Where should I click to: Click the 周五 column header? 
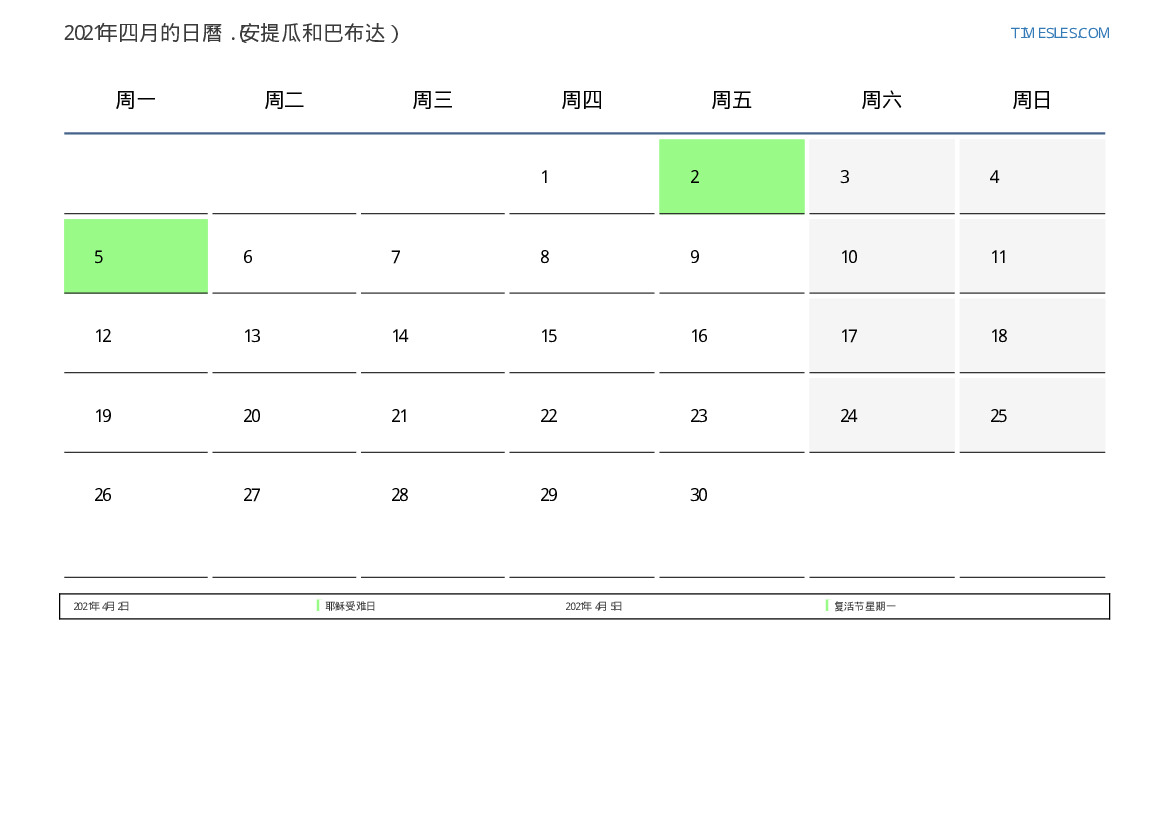(x=731, y=100)
